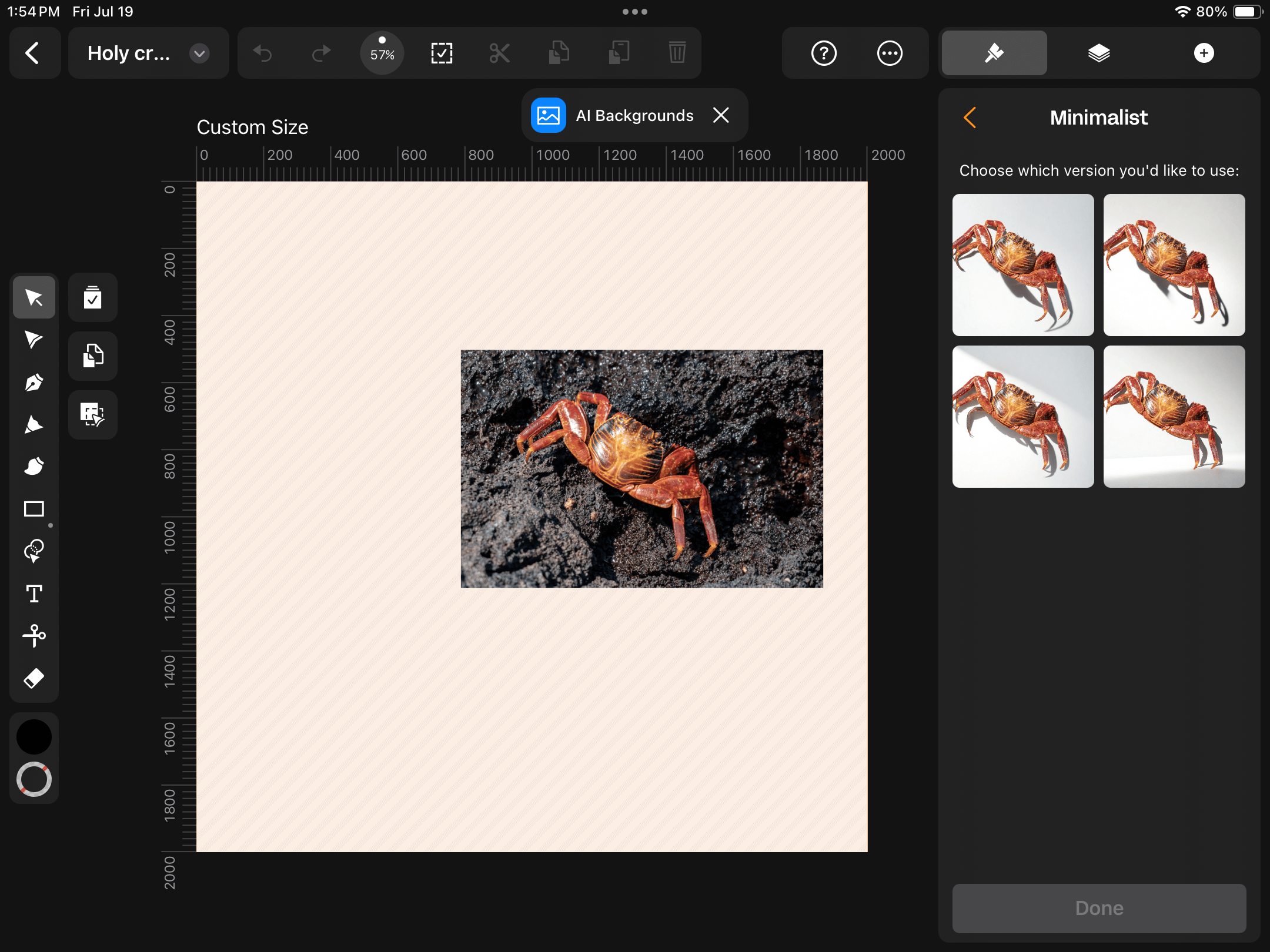Switch to the Style paintbrush tab
The width and height of the screenshot is (1270, 952).
pos(994,53)
